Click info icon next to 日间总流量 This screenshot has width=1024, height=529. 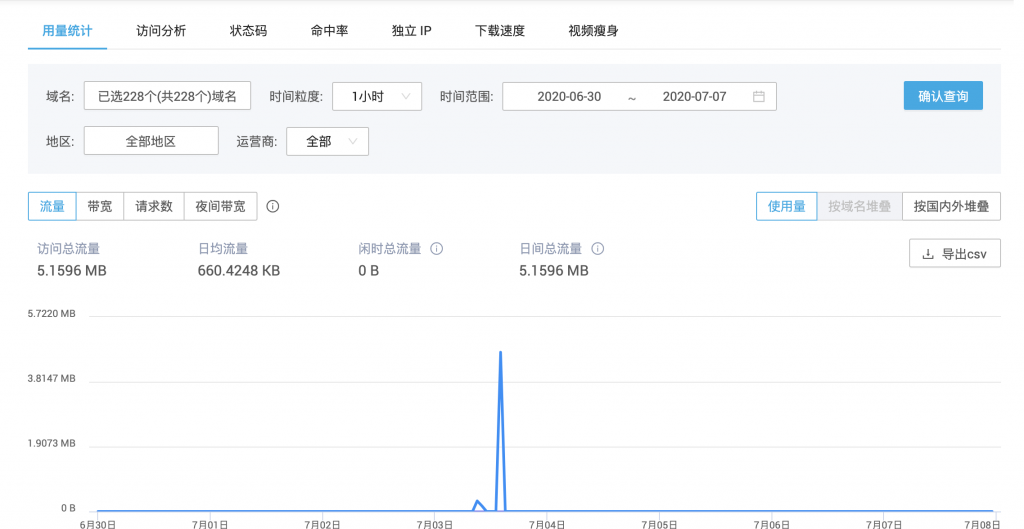point(597,249)
